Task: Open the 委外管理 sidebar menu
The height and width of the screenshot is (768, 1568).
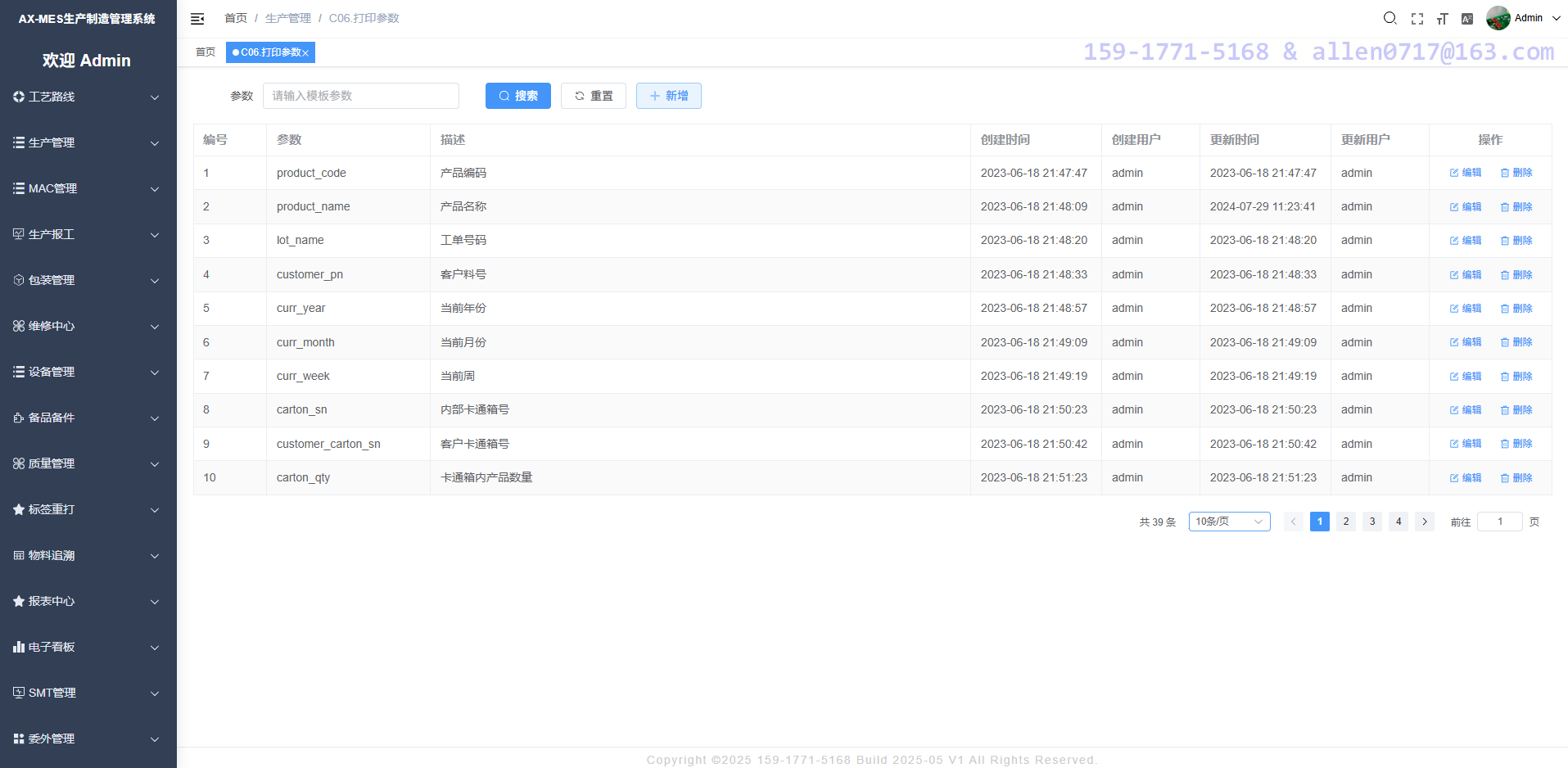Action: click(88, 739)
